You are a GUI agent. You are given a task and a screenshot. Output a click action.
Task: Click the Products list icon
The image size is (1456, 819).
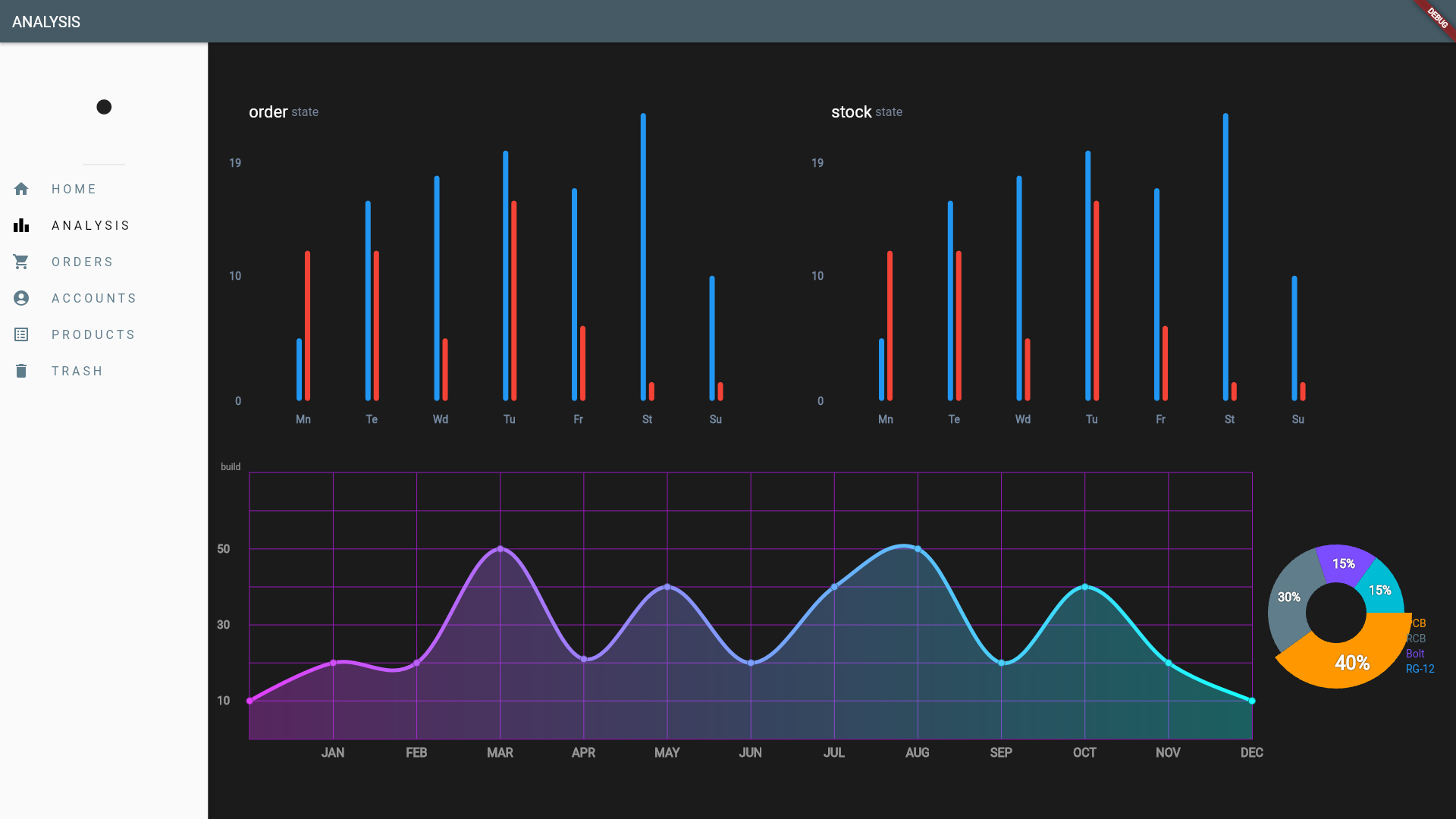[x=21, y=334]
